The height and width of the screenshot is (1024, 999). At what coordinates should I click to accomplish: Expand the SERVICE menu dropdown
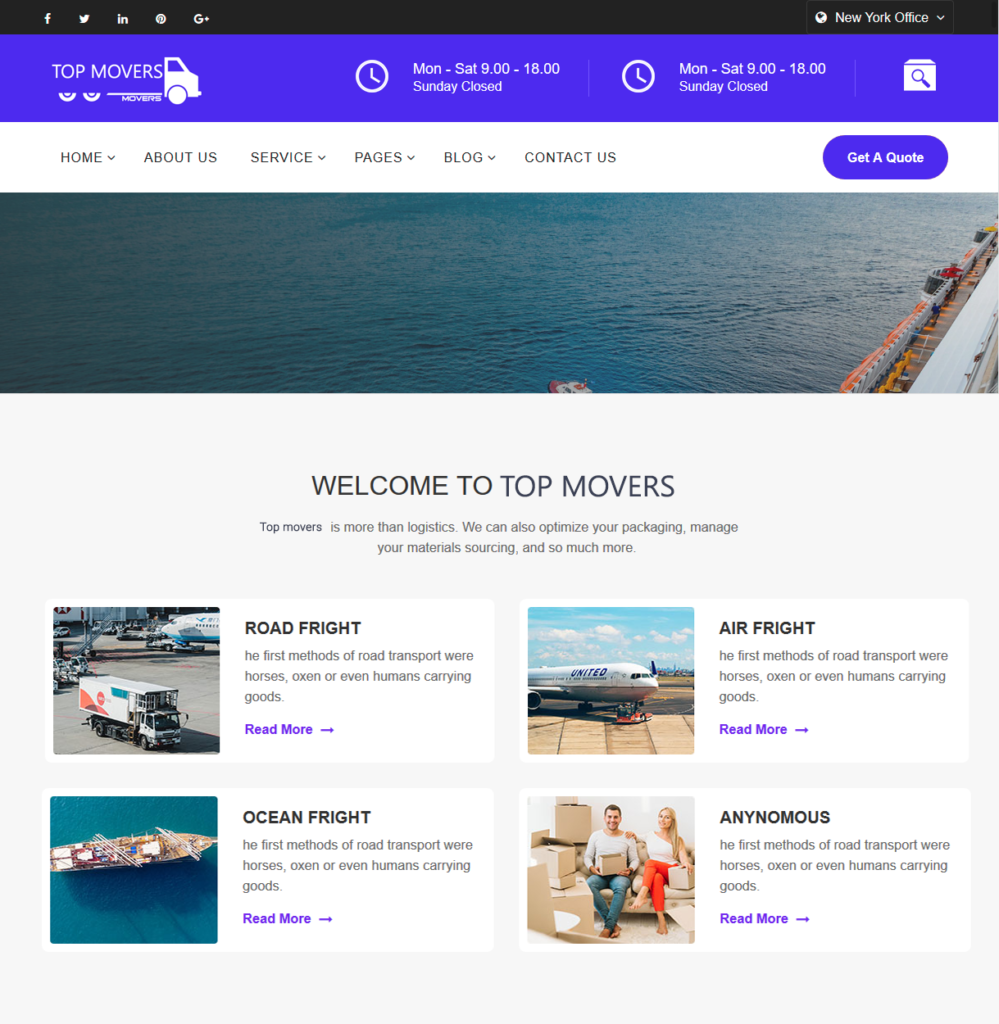(x=288, y=157)
